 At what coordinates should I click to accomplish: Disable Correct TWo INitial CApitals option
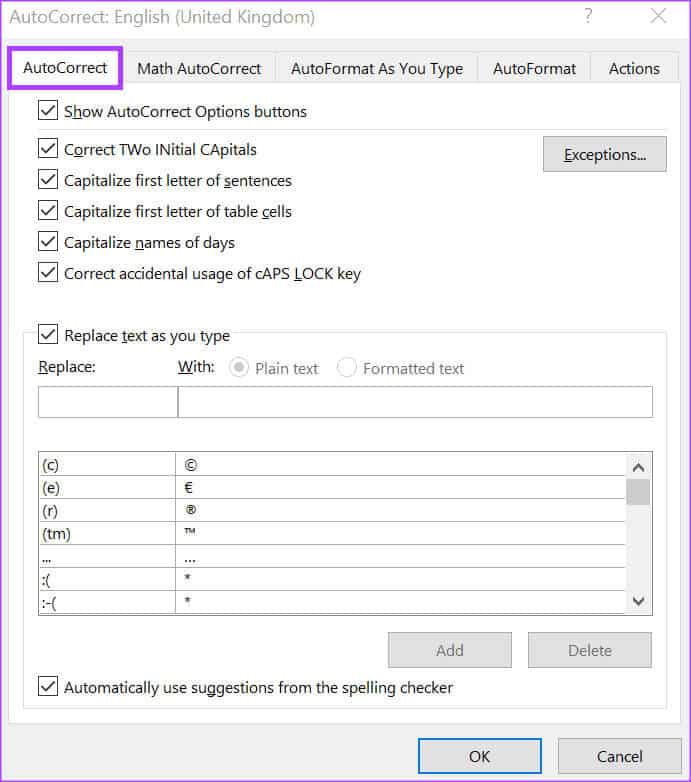click(47, 149)
